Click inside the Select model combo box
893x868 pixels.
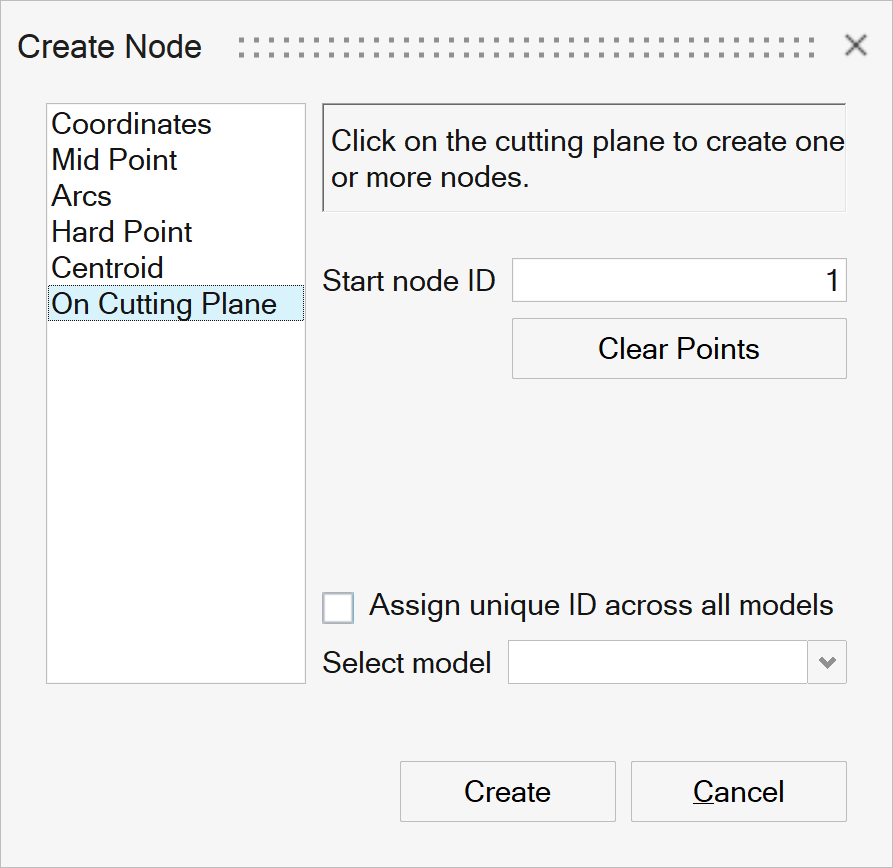[657, 663]
